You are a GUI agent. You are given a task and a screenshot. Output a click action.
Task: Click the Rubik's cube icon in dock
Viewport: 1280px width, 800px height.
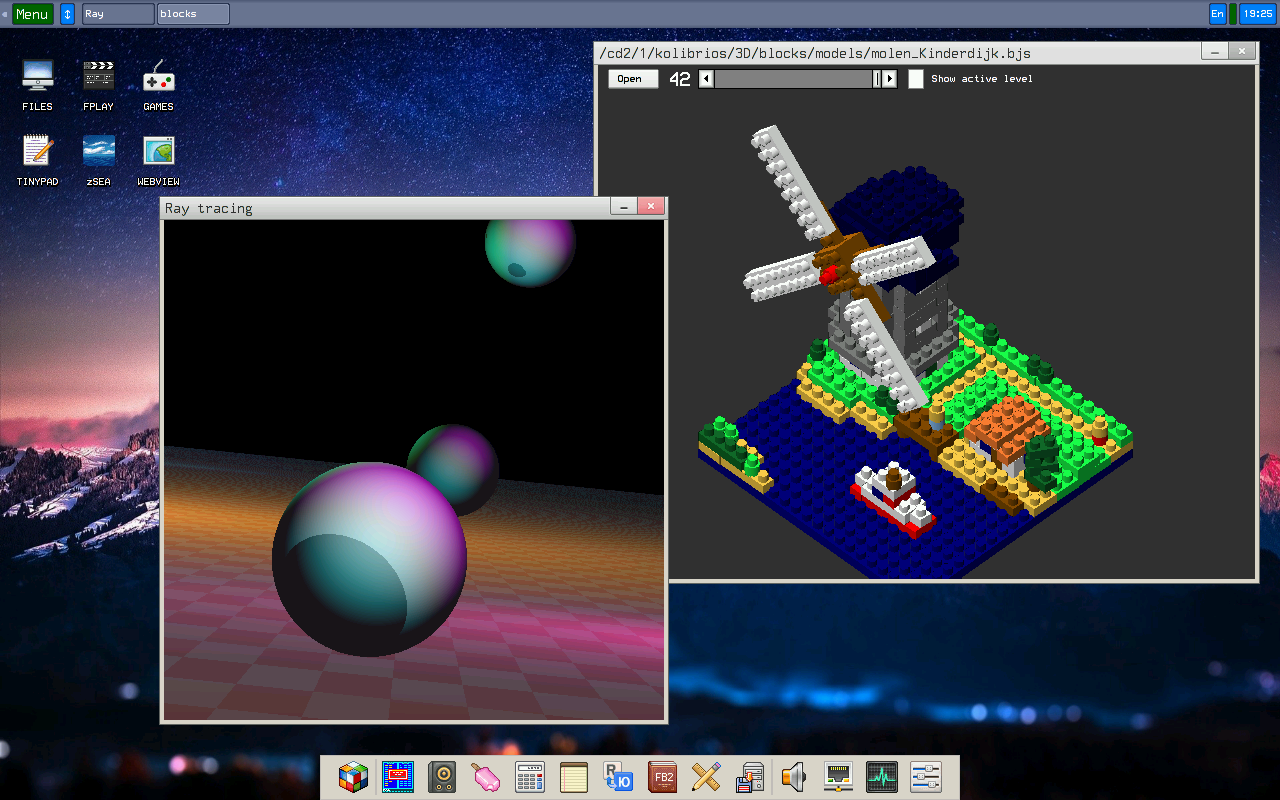click(352, 777)
